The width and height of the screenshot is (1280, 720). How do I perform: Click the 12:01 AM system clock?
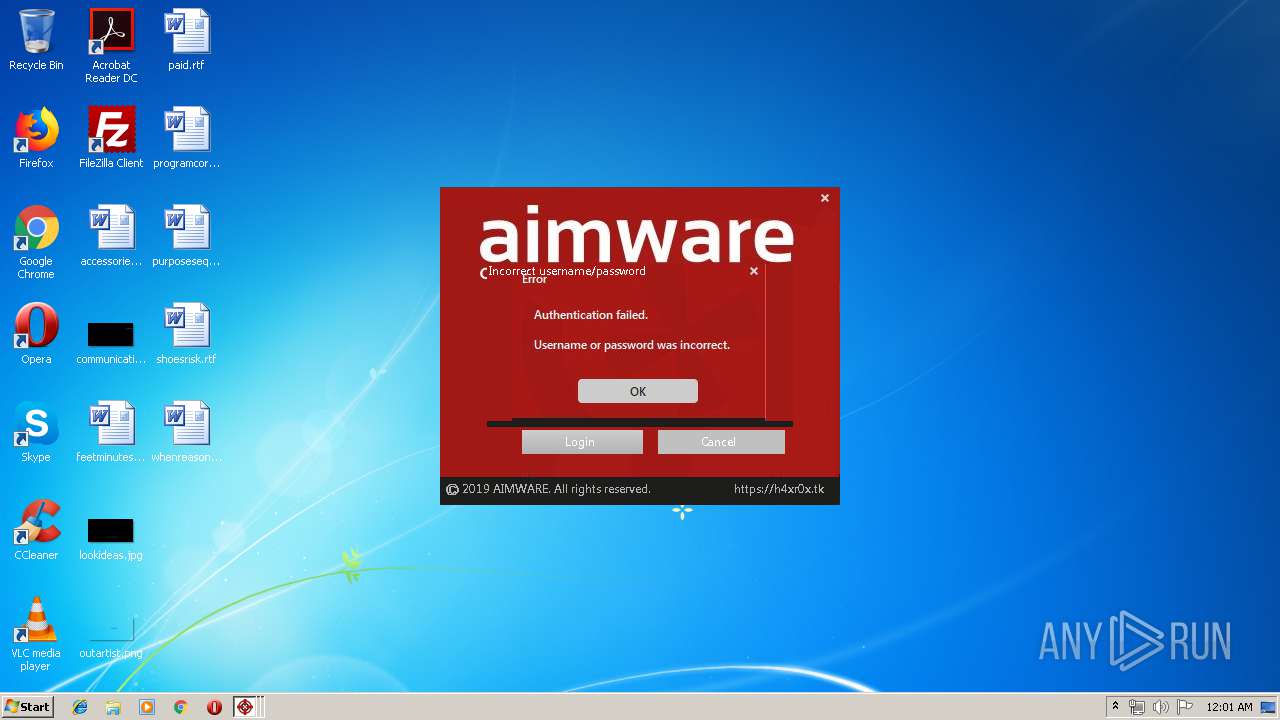click(x=1229, y=707)
